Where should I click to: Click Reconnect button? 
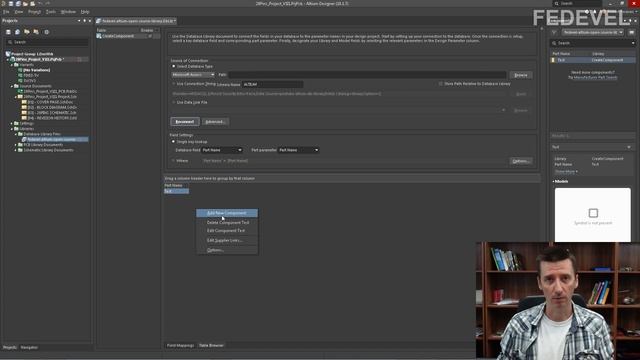click(x=185, y=122)
